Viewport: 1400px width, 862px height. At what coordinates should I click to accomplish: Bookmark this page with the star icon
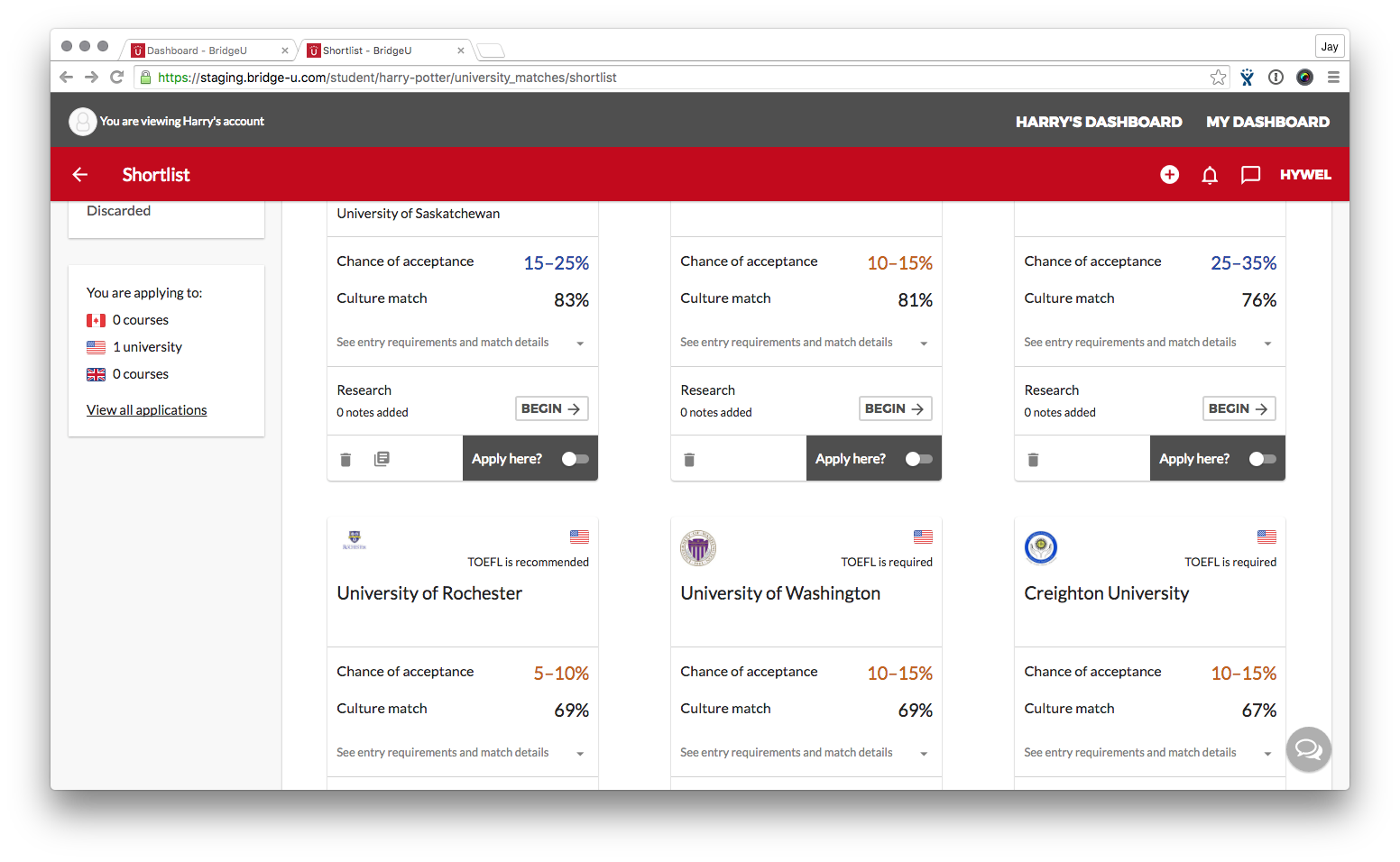(x=1218, y=78)
